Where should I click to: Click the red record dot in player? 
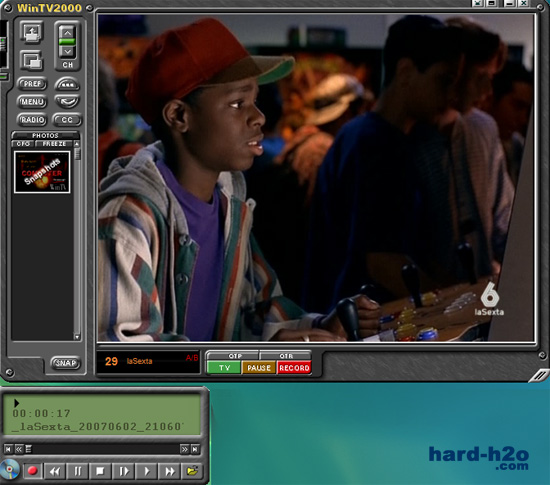pos(33,471)
